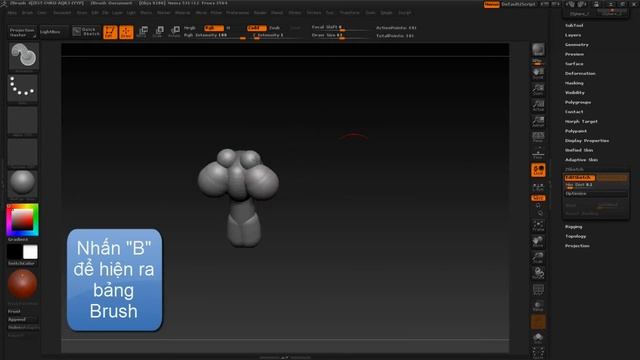Toggle the Transp transparency icon
This screenshot has height=360, width=640.
click(538, 305)
